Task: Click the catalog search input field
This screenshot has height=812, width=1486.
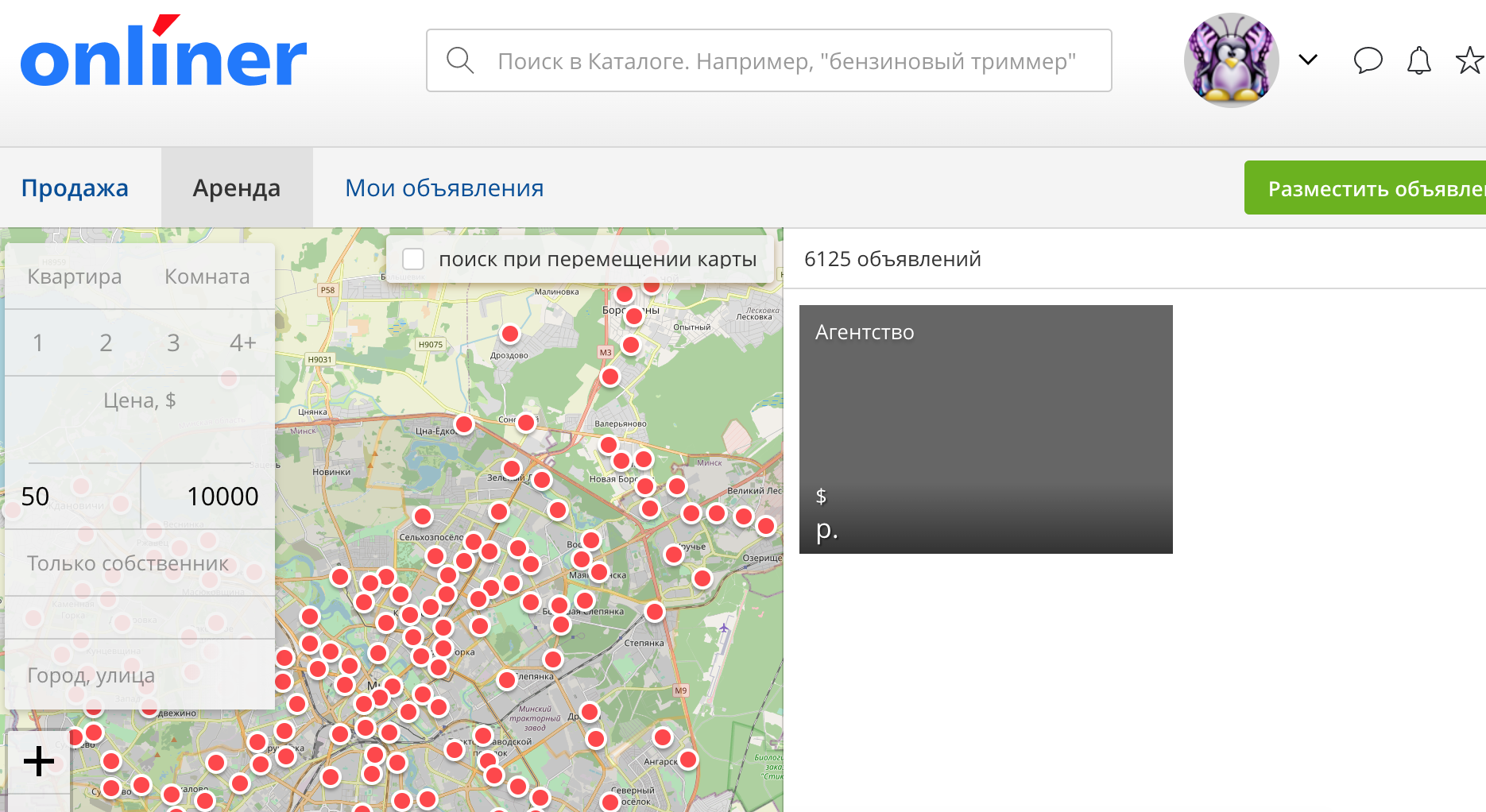Action: (x=768, y=60)
